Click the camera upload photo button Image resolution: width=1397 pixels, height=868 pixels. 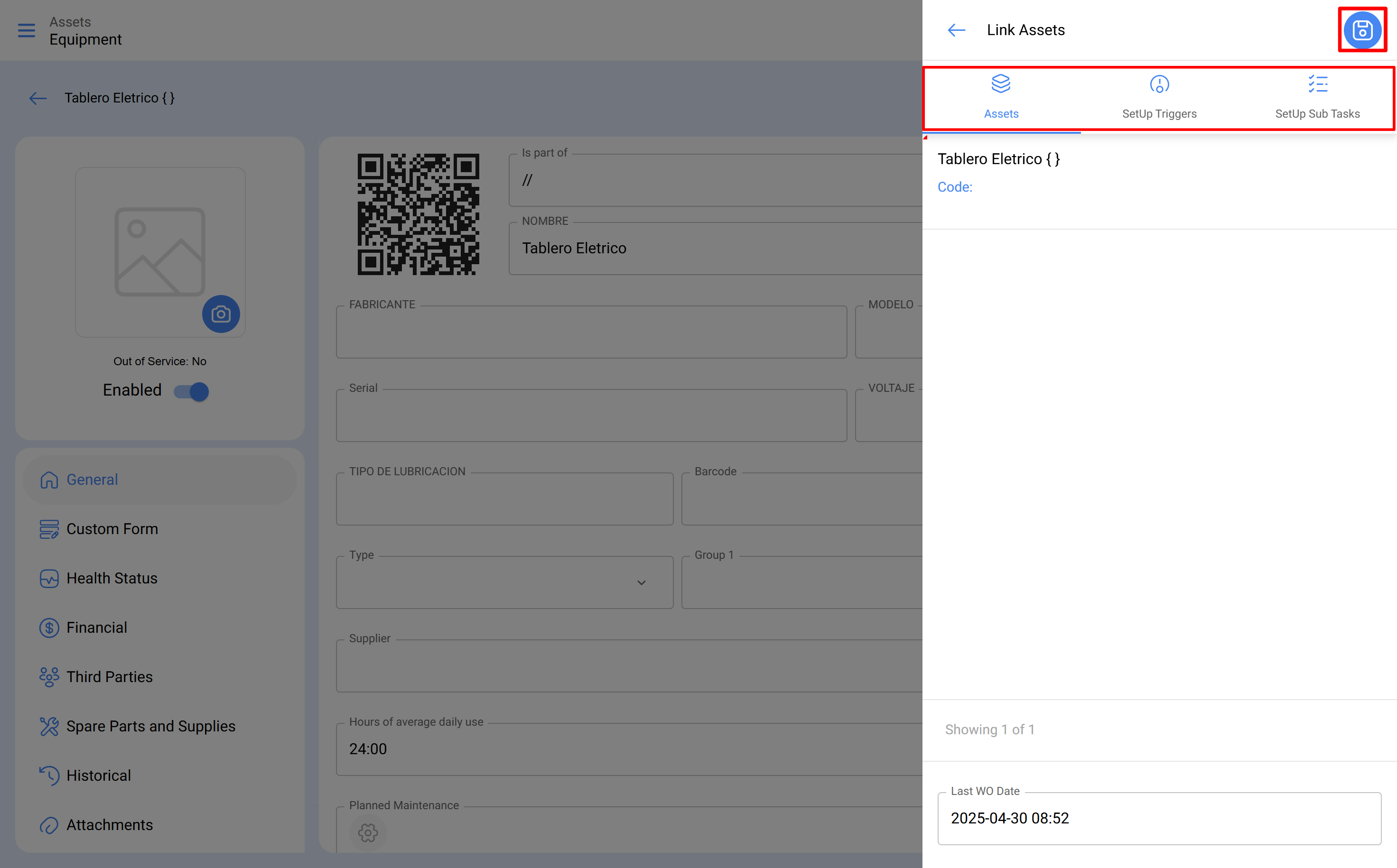click(221, 314)
